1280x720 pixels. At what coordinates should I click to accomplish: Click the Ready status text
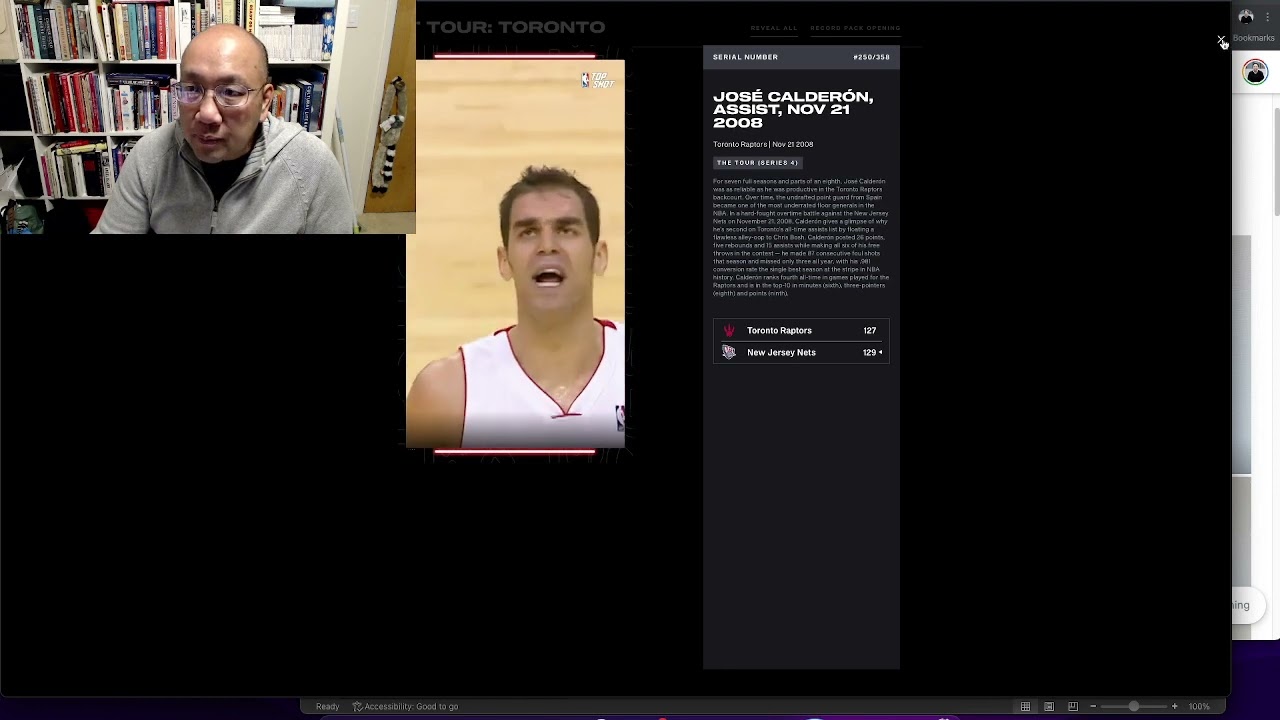(x=327, y=706)
